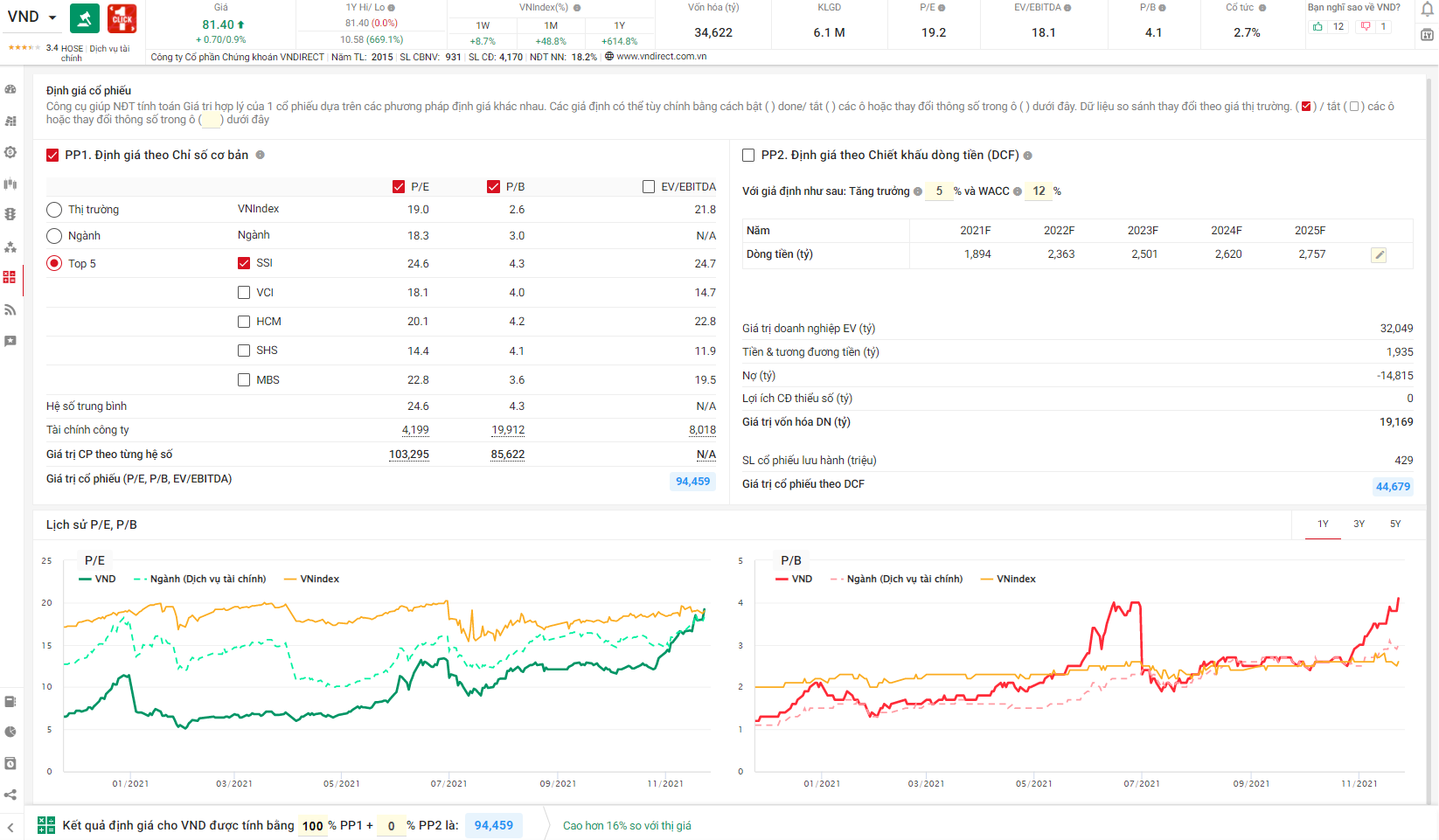Edit the Tăng trưởng percent field
The height and width of the screenshot is (840, 1439).
click(939, 191)
